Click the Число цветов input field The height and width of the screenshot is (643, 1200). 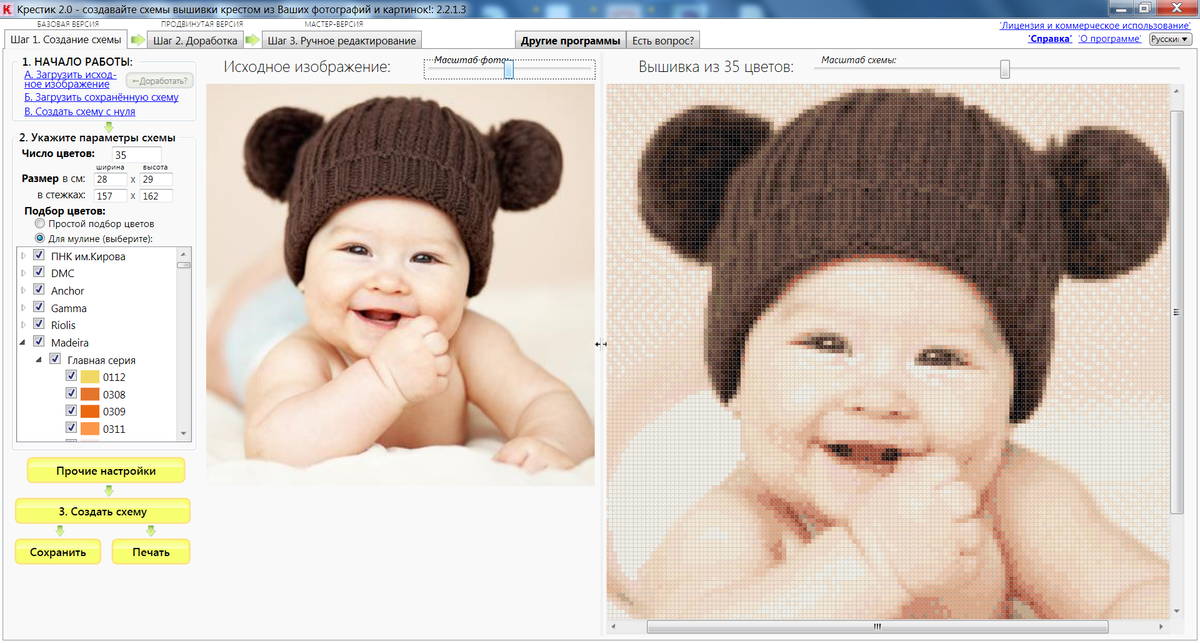137,155
